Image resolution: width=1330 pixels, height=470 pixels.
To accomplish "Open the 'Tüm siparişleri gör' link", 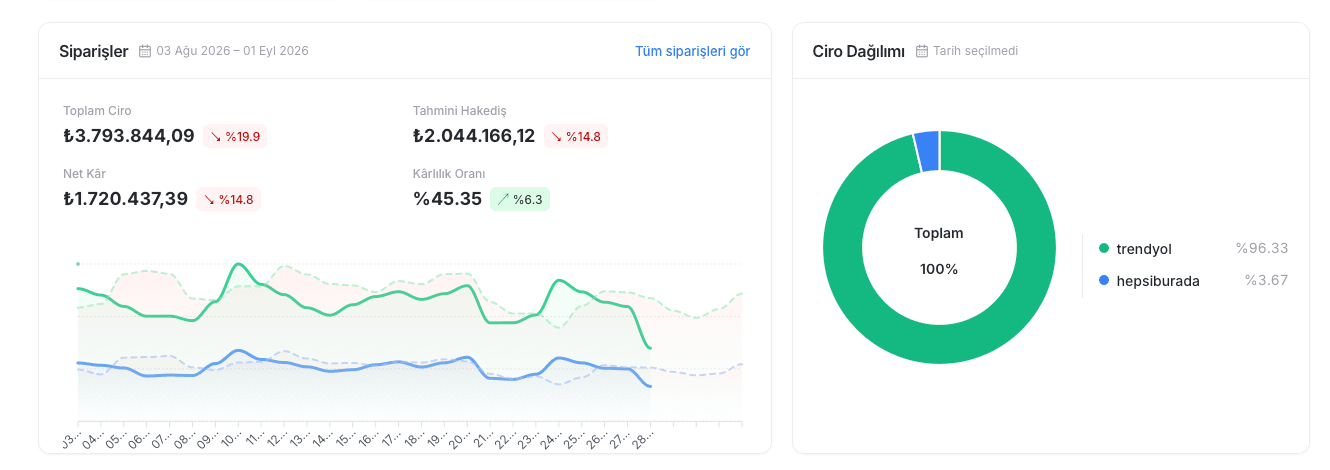I will pyautogui.click(x=692, y=51).
